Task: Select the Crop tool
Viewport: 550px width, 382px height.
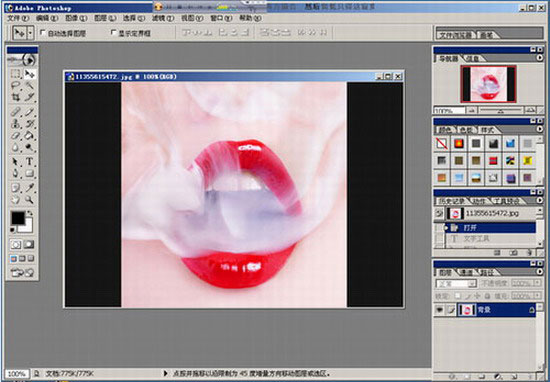Action: 15,97
